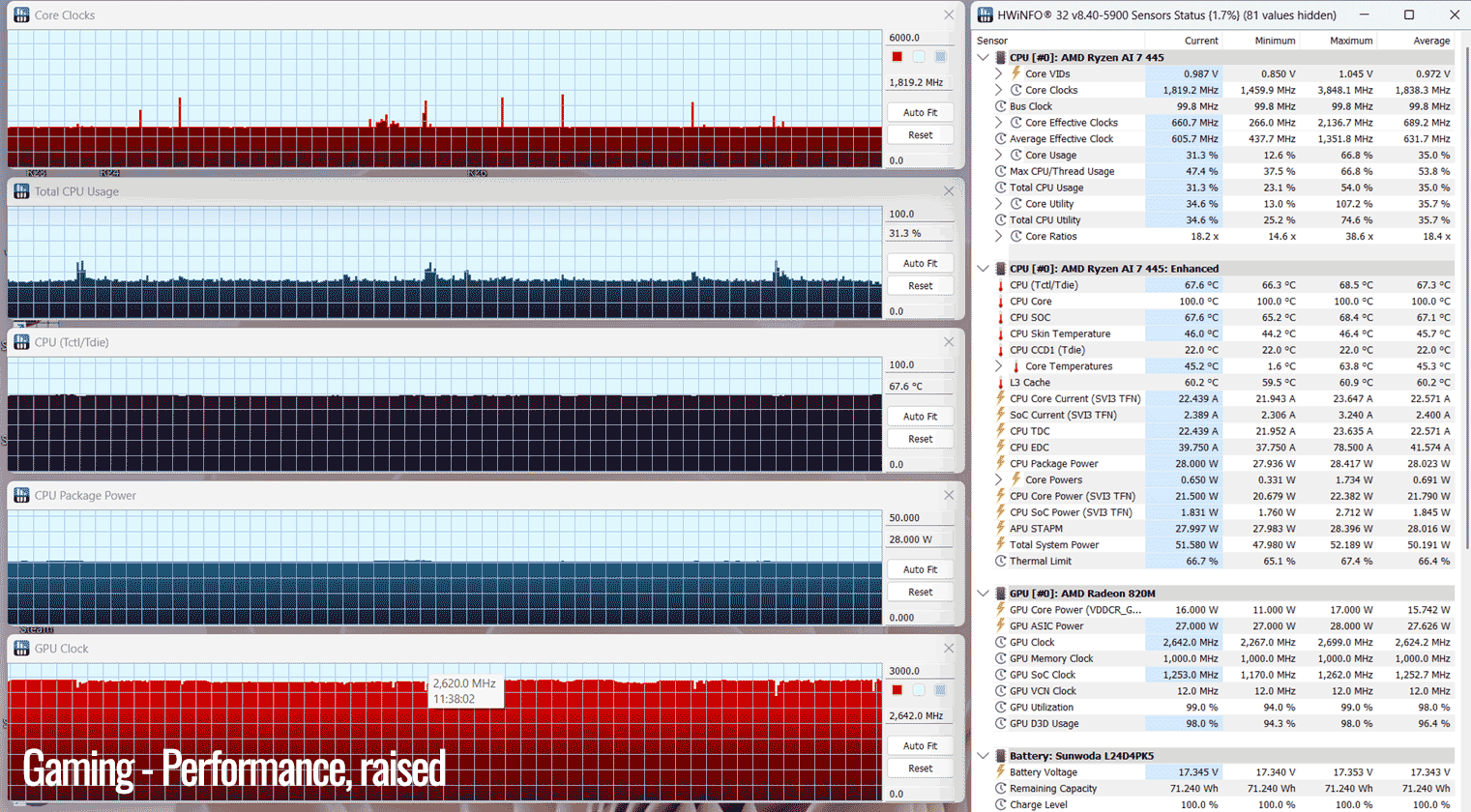Screen dimensions: 1471x812
Task: Pick the red color swatch in GPU Clock graph
Action: tap(897, 690)
